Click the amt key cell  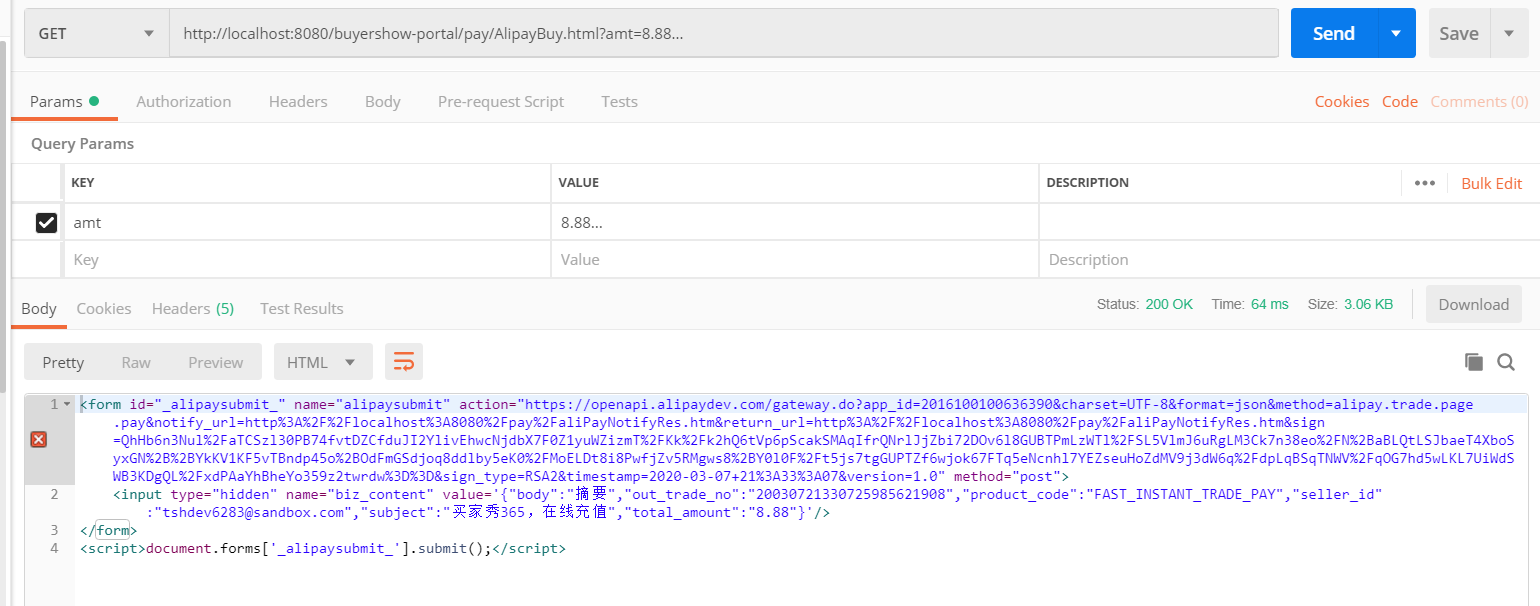point(307,222)
